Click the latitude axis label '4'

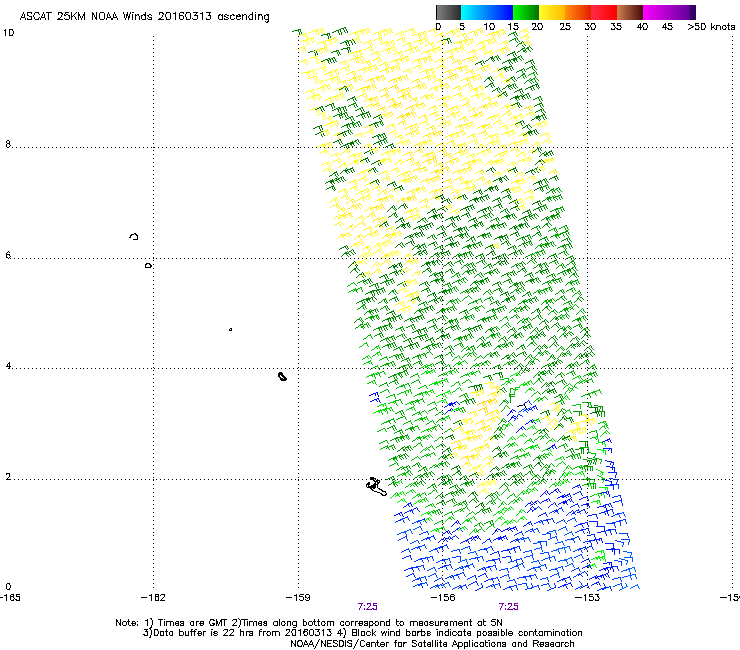point(8,366)
